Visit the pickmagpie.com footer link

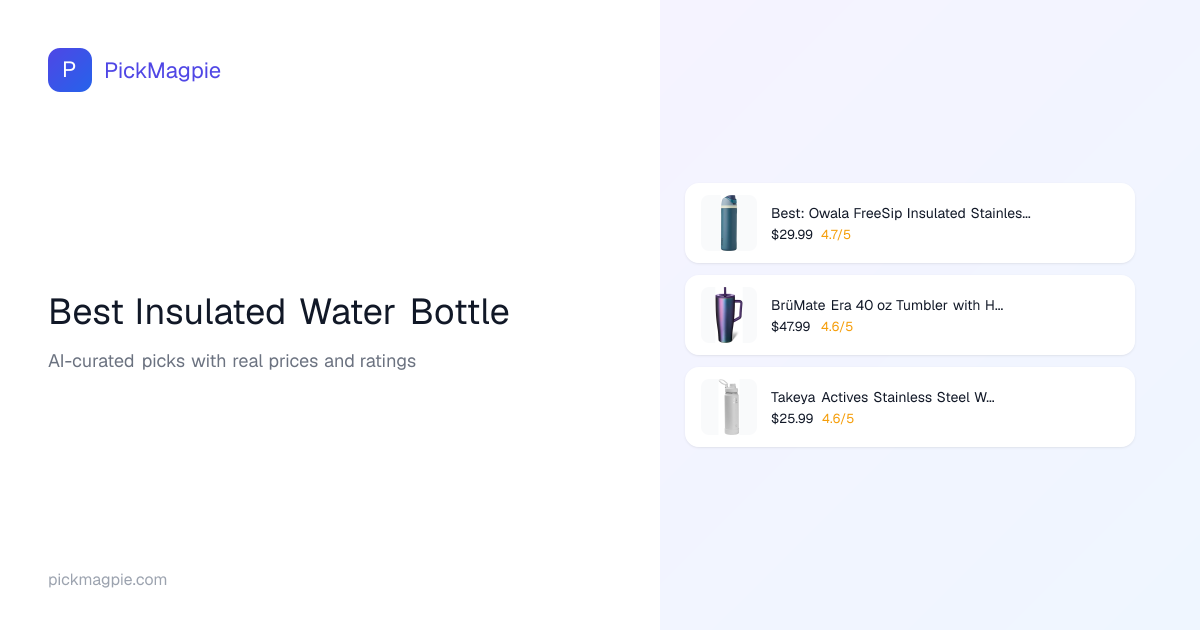(107, 580)
